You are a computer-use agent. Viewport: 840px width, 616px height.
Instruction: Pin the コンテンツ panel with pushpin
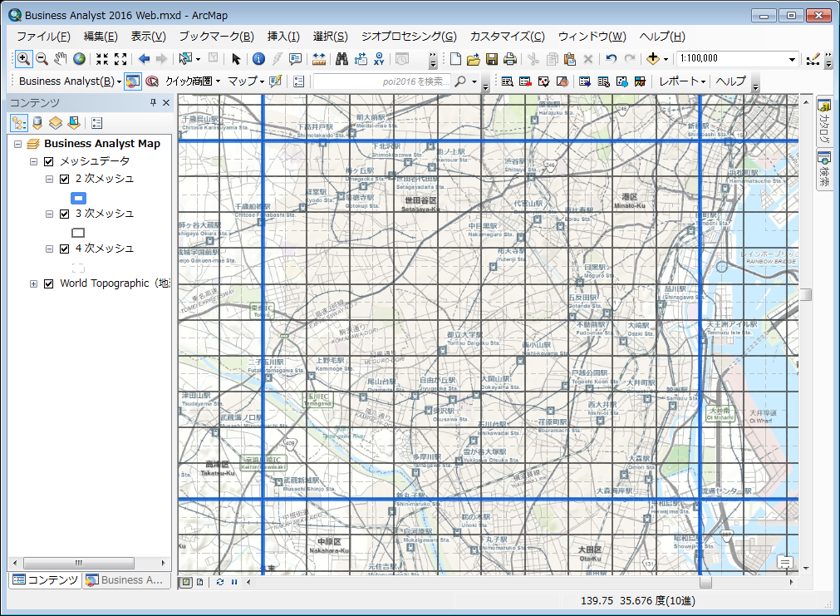tap(153, 102)
